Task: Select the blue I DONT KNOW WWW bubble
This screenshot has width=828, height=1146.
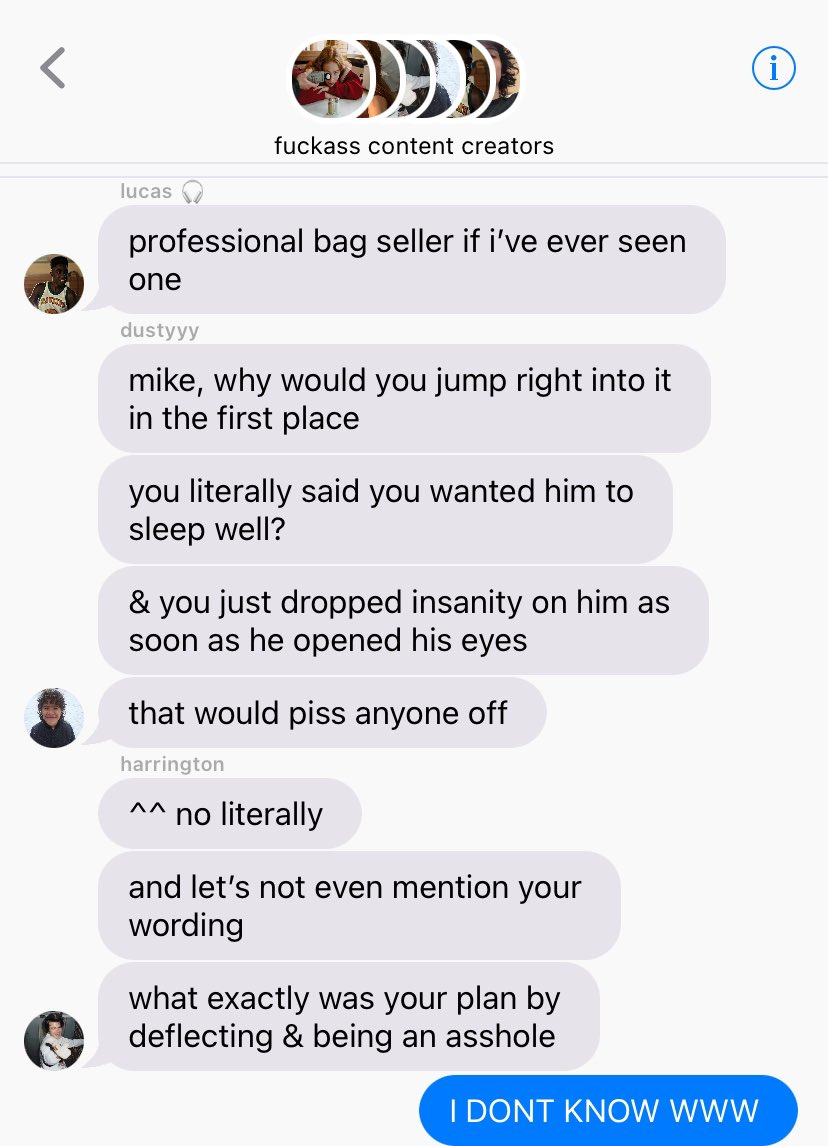Action: point(608,1110)
